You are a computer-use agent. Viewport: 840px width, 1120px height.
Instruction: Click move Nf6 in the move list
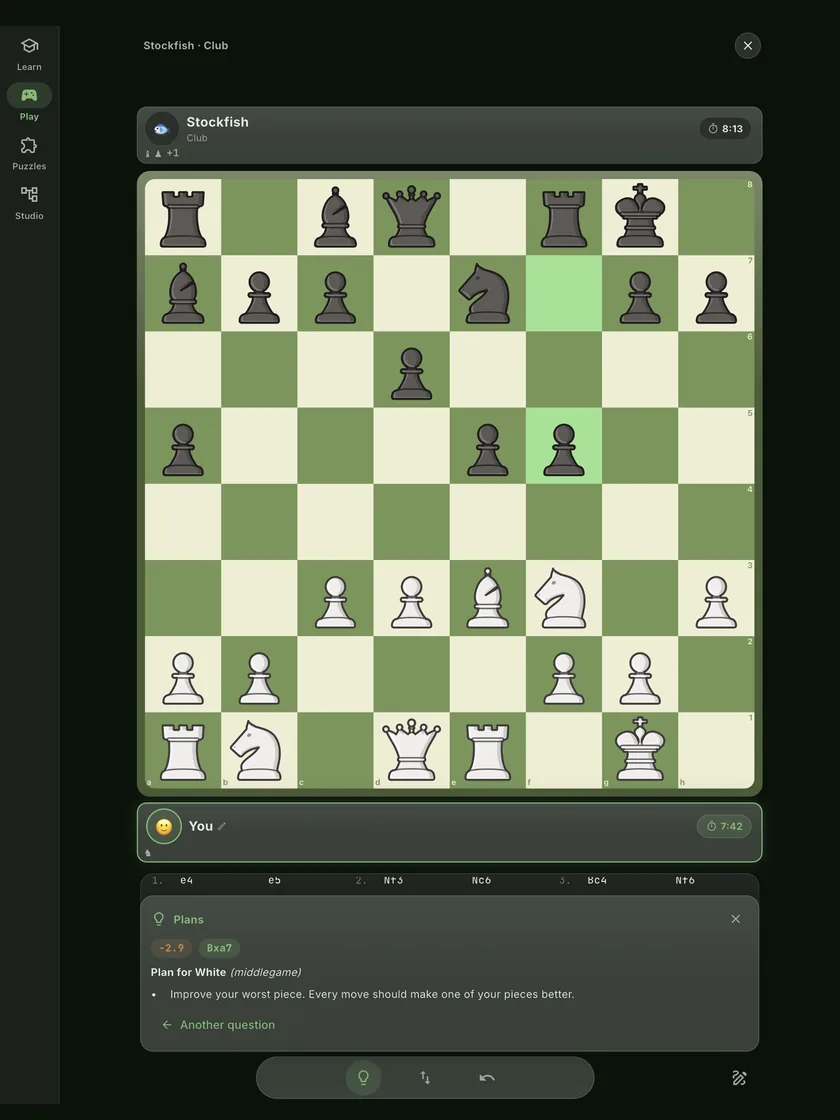(684, 880)
